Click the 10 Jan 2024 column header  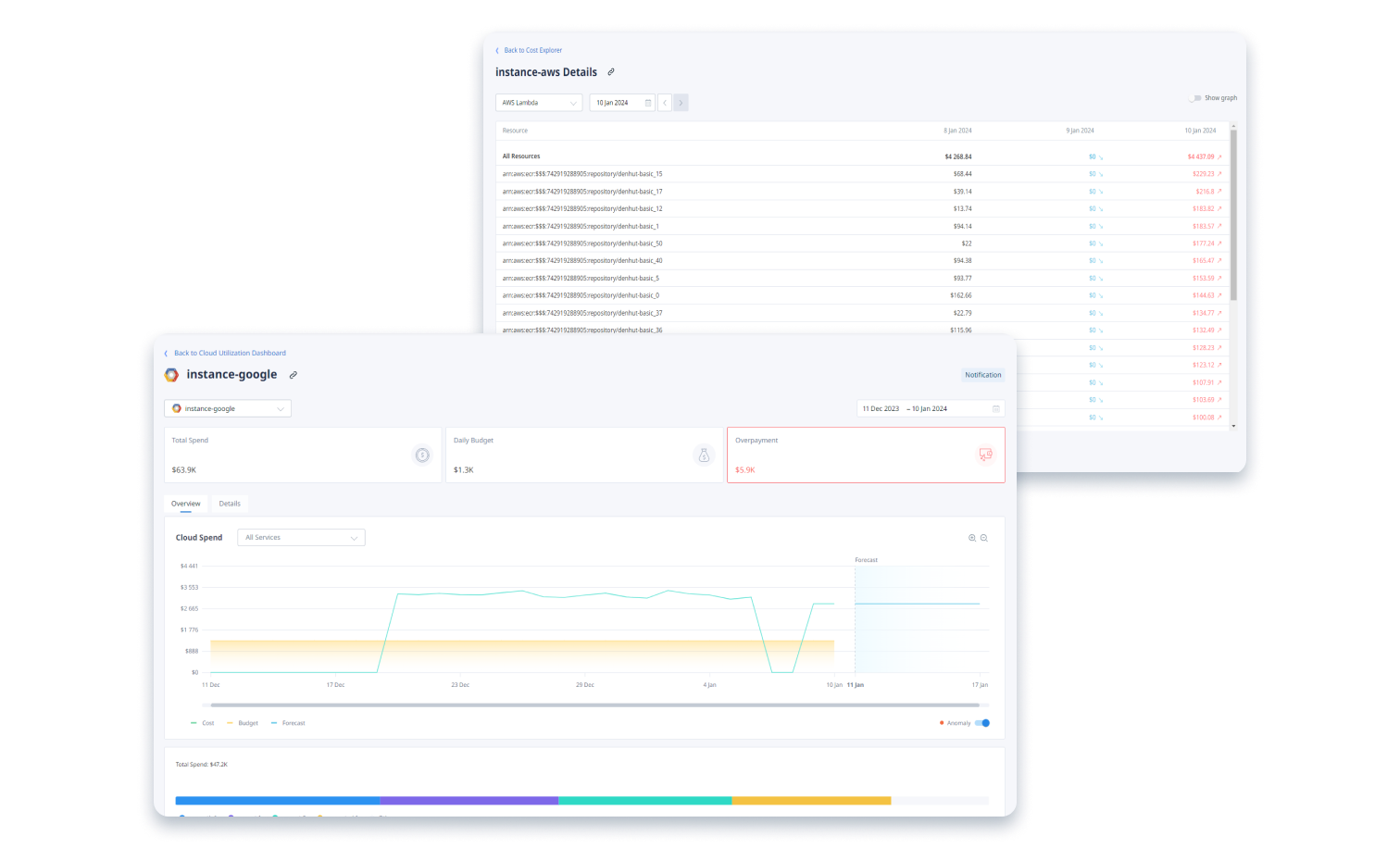pos(1200,131)
